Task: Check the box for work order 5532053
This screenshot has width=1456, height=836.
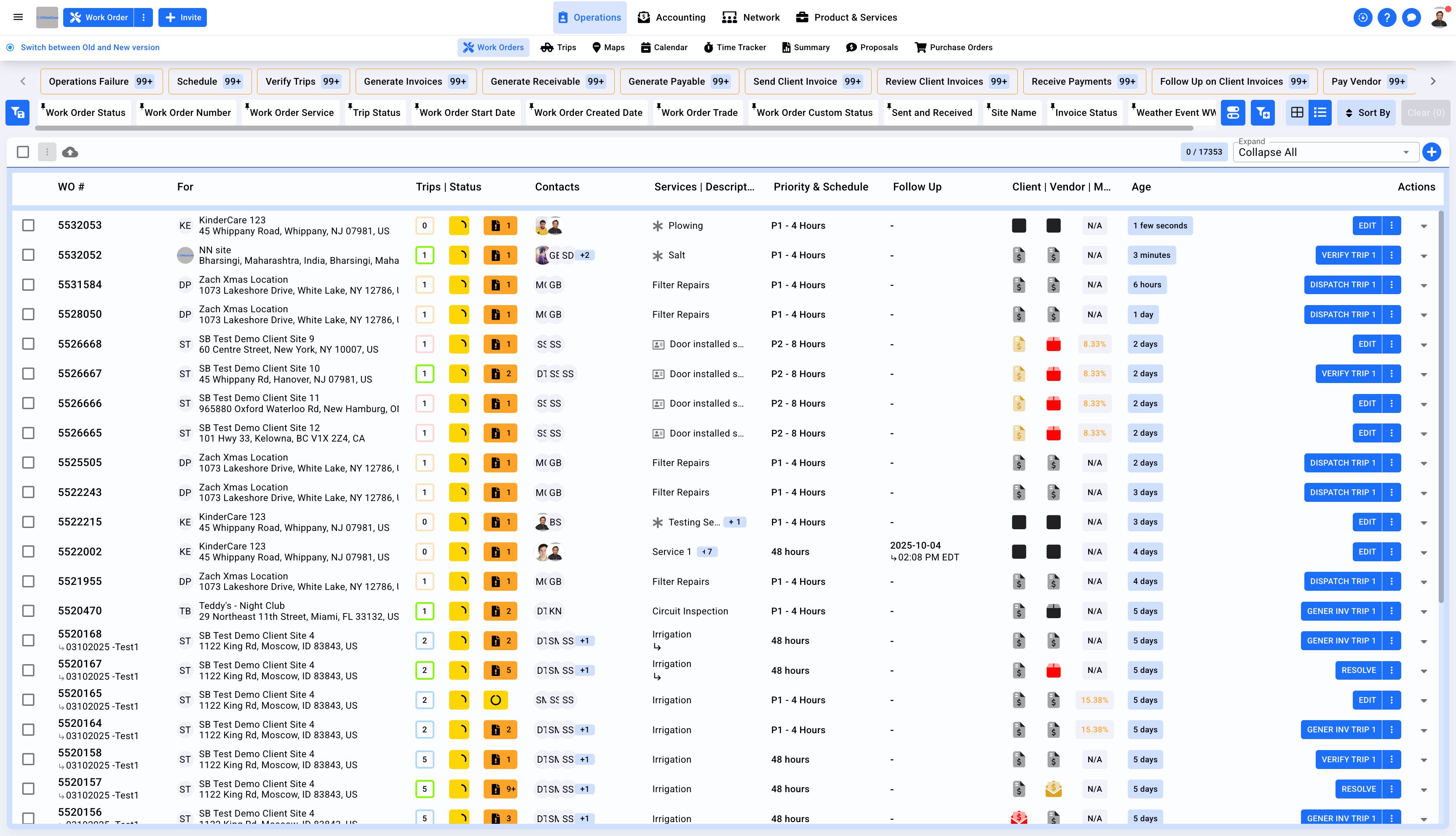Action: click(28, 225)
